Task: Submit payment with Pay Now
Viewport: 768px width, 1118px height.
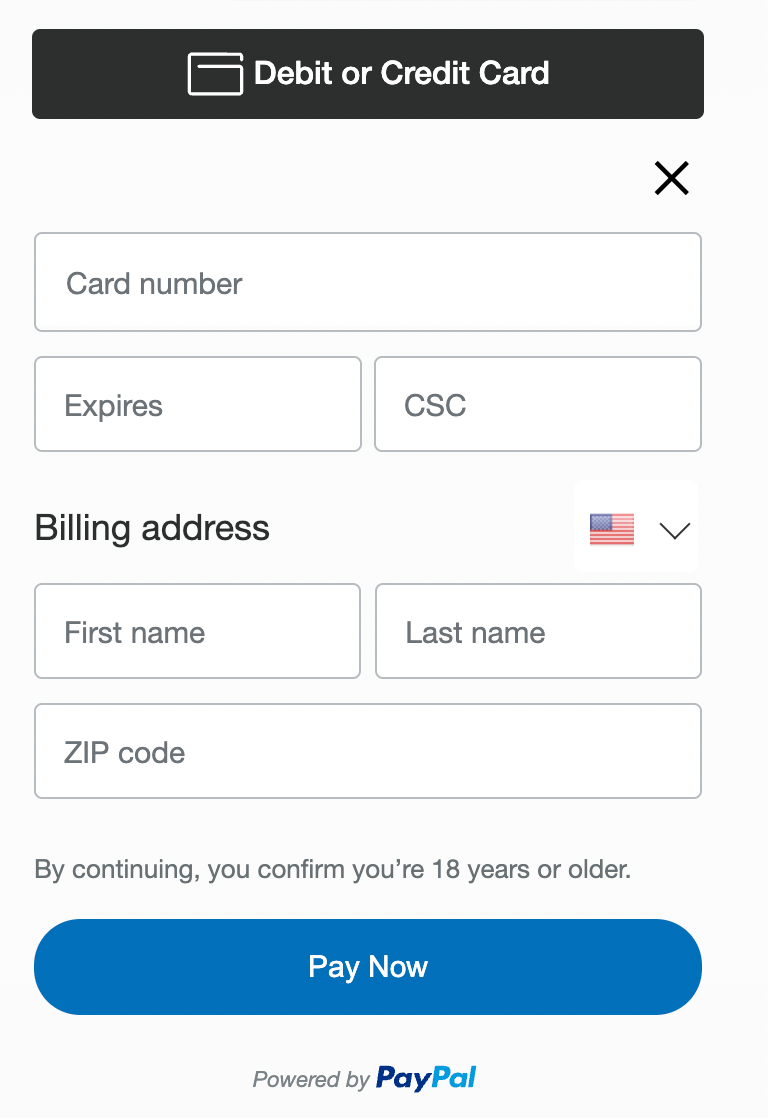Action: 368,967
